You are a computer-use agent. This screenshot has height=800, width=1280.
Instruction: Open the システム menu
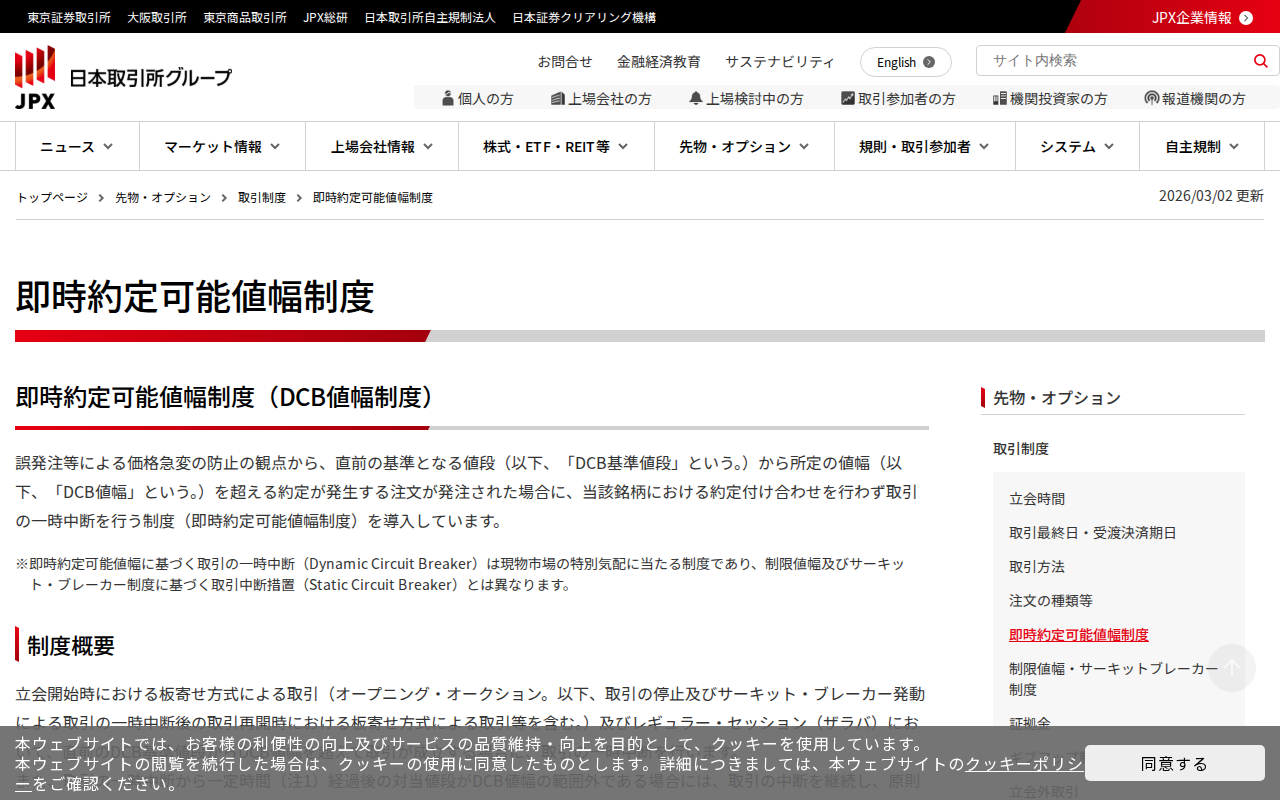[1076, 147]
